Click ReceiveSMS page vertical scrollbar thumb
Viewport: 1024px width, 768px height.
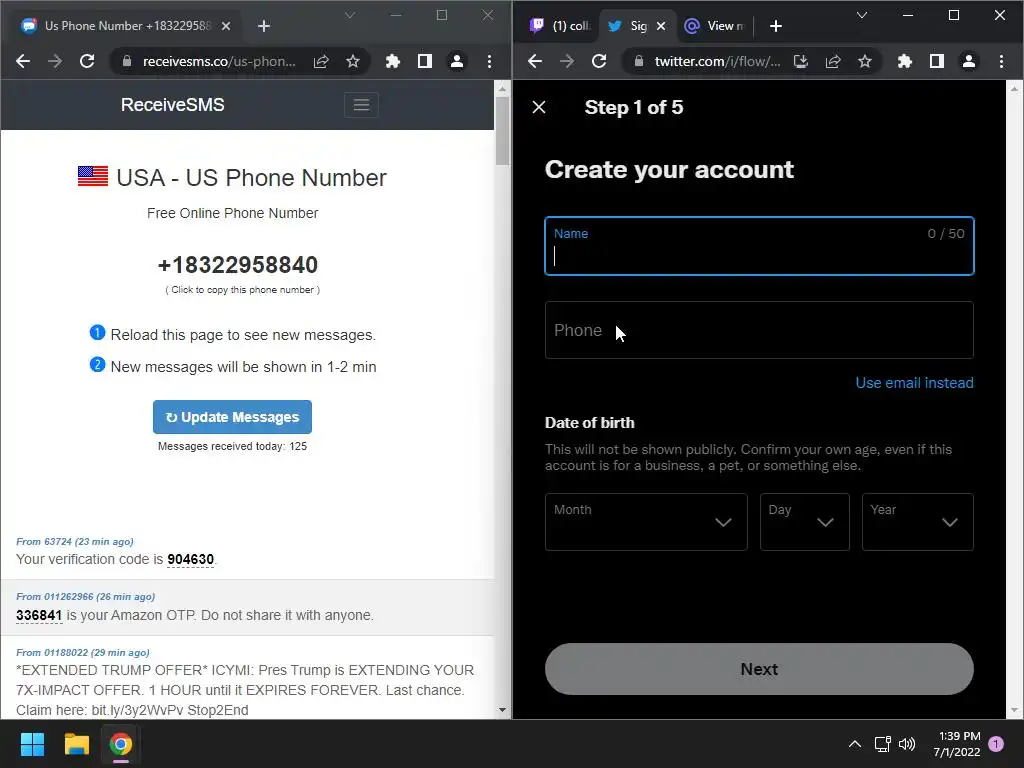coord(502,131)
